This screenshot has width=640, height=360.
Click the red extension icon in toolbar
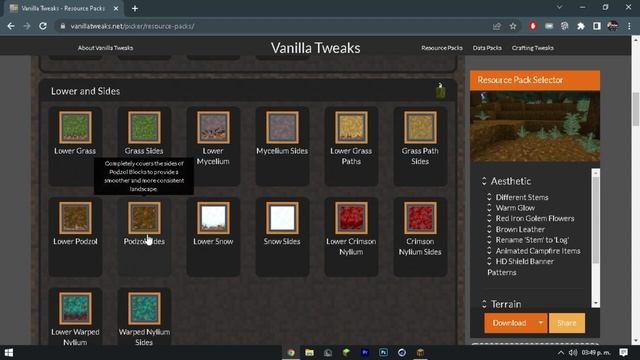click(533, 26)
